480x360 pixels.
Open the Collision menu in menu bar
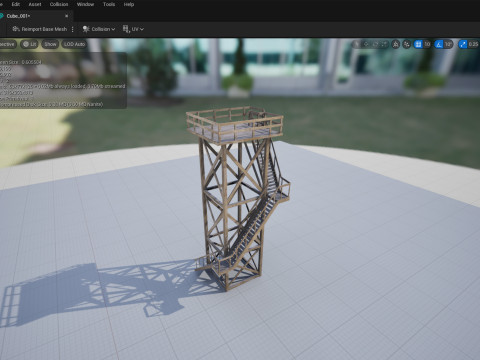pos(59,4)
